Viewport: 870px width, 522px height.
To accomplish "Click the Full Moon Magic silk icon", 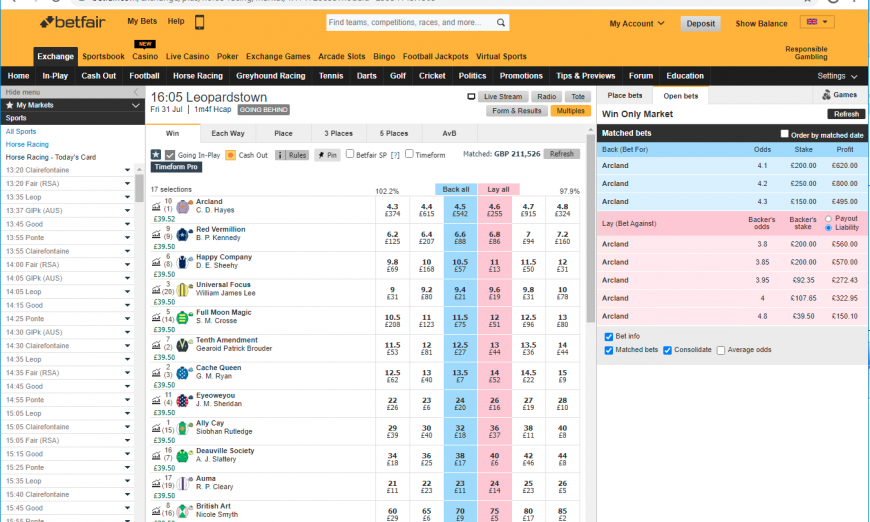I will 183,318.
